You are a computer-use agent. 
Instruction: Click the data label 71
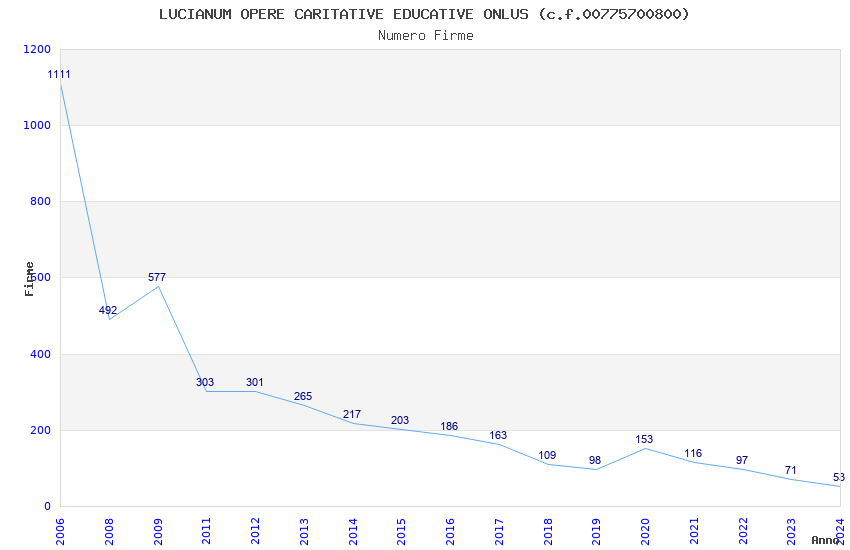[790, 470]
